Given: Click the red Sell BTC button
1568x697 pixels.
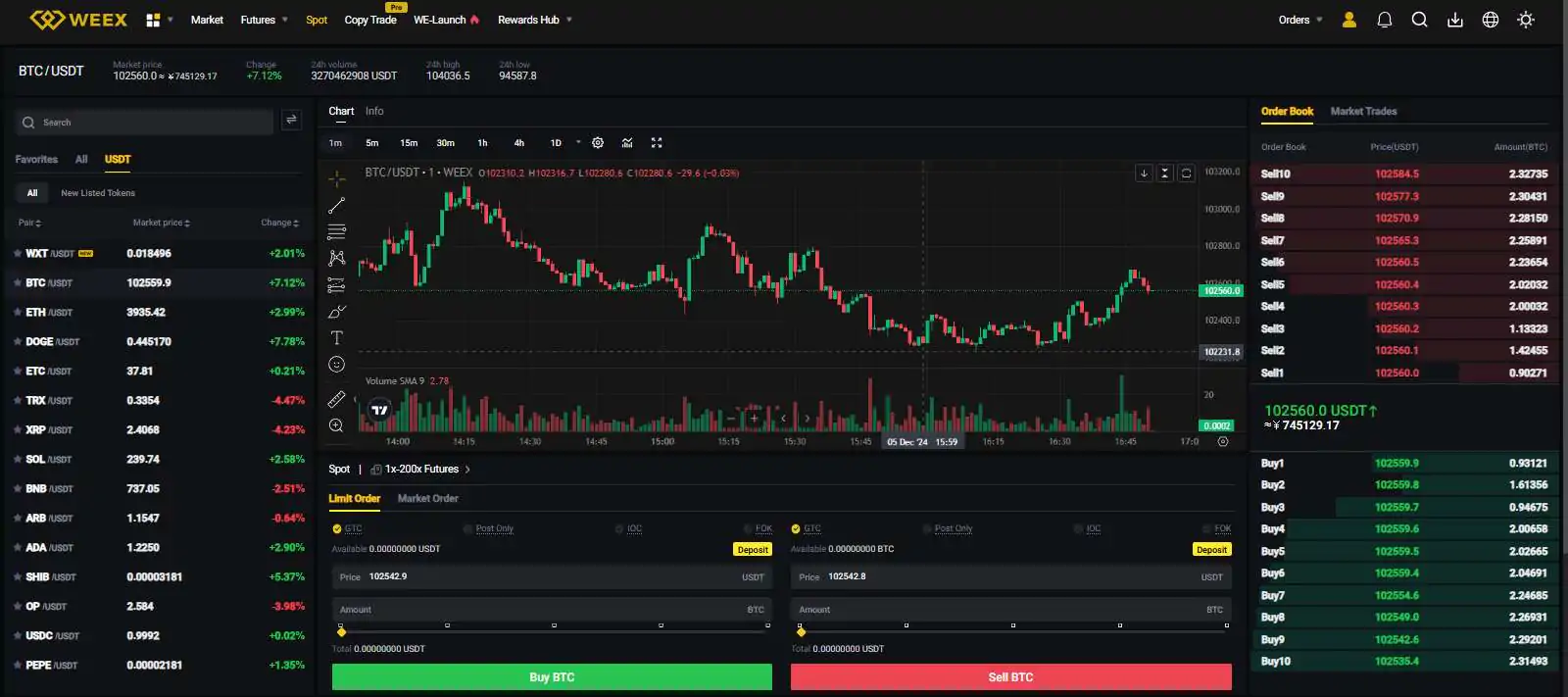Looking at the screenshot, I should click(x=1010, y=677).
